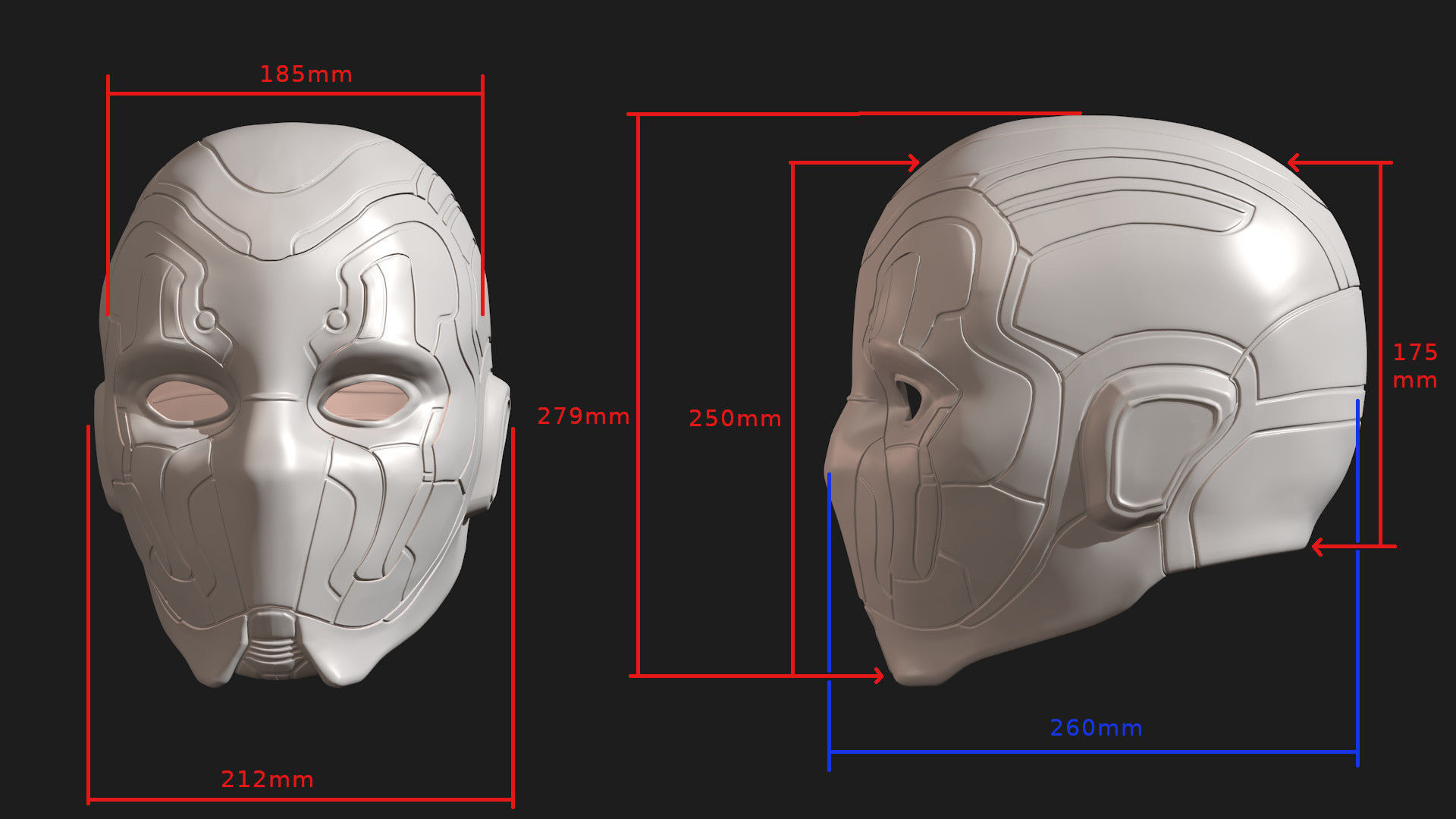This screenshot has width=1456, height=819.
Task: Click the 175 mm label
Action: 1415,366
